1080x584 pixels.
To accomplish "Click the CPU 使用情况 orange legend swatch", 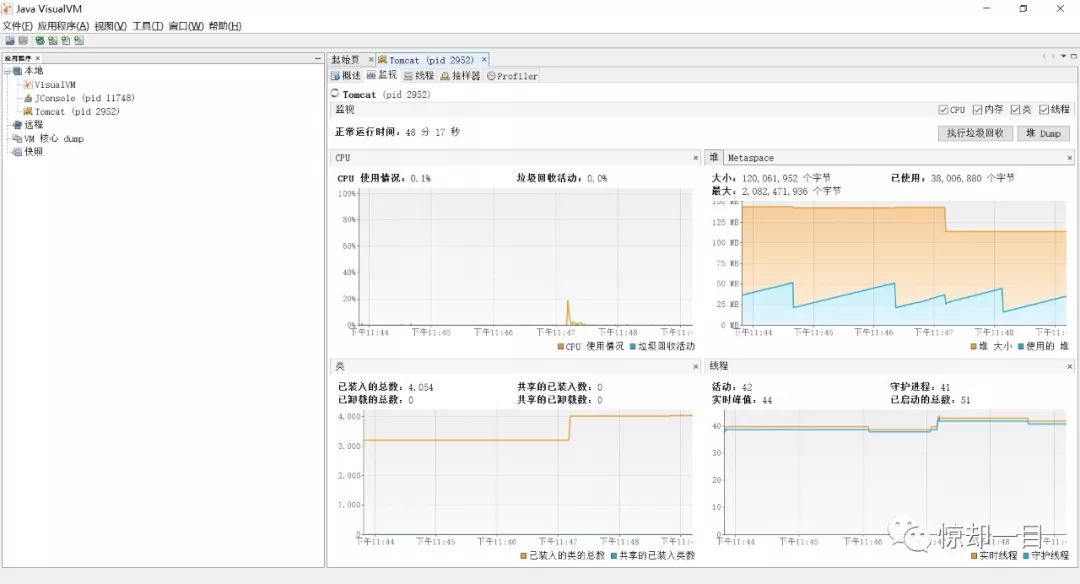I will coord(561,346).
